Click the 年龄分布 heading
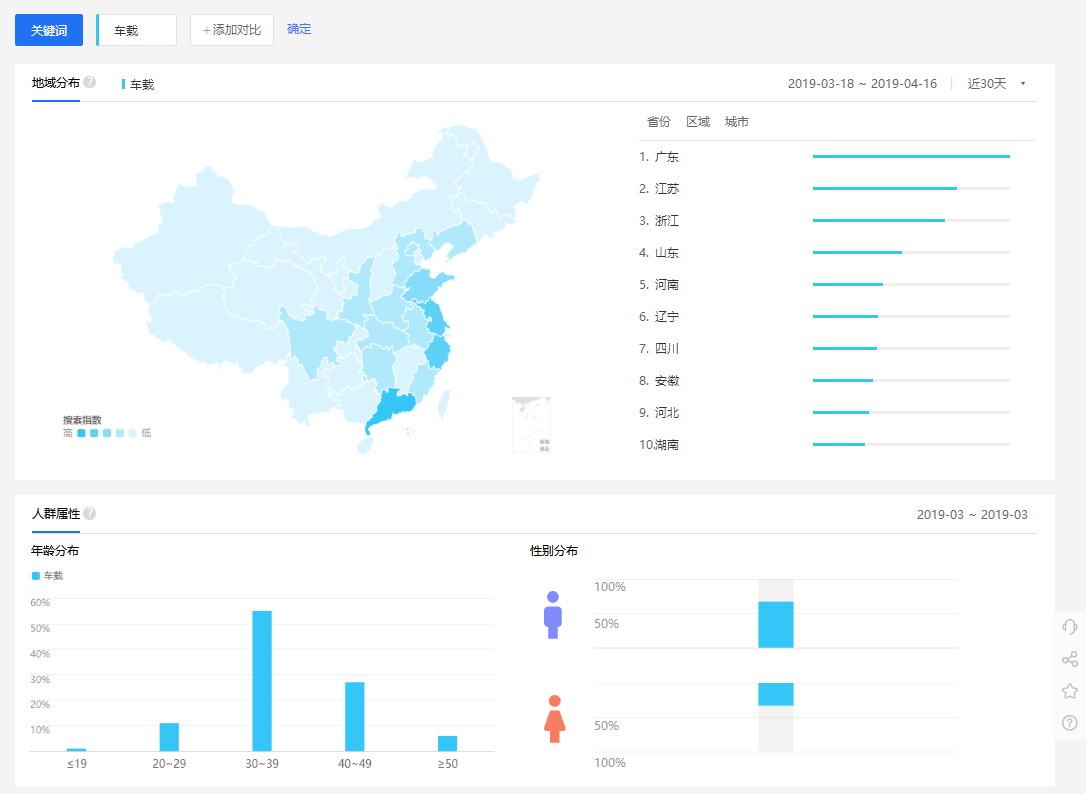The image size is (1086, 794). [x=55, y=551]
